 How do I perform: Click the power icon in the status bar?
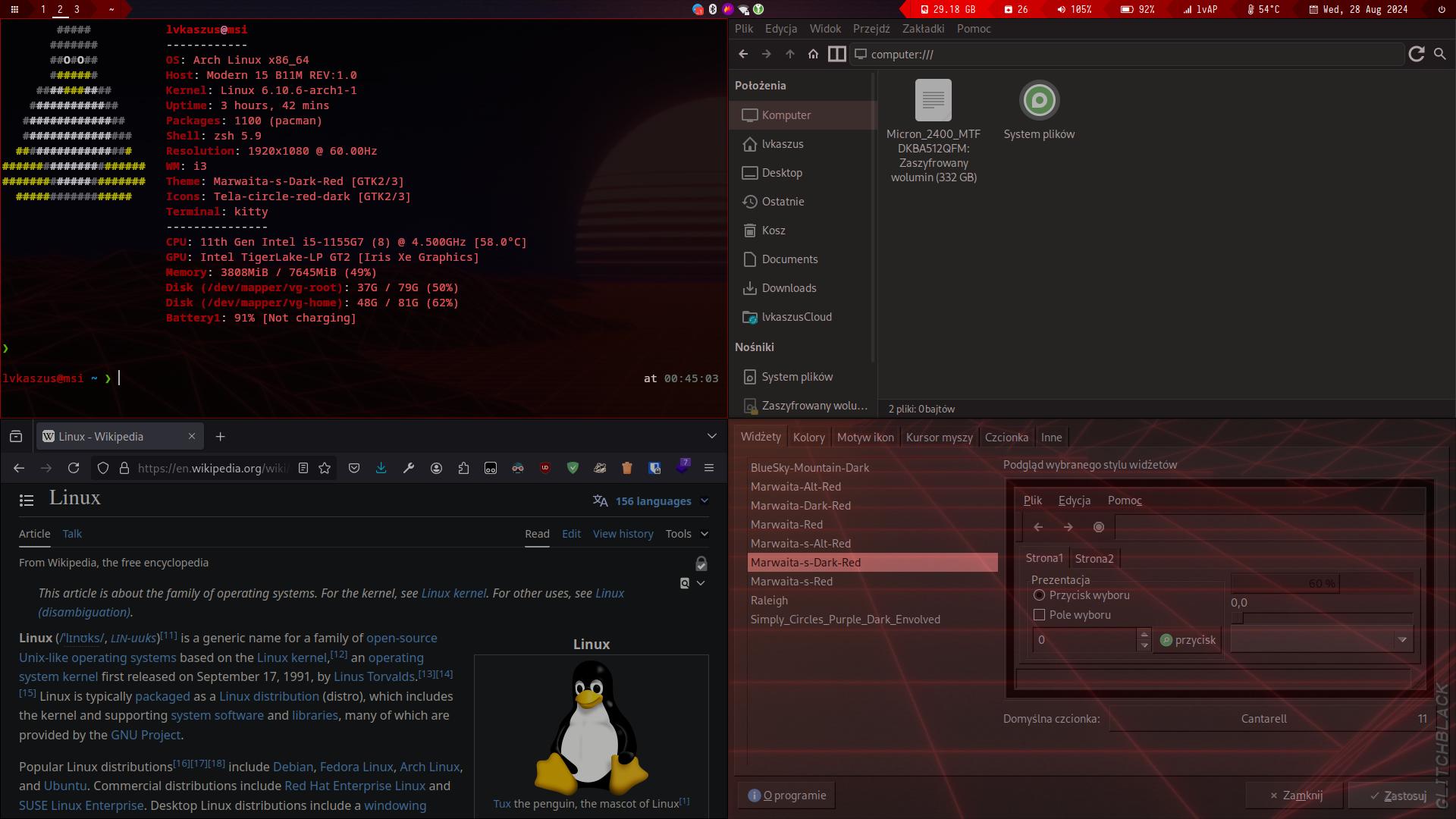pyautogui.click(x=1442, y=9)
